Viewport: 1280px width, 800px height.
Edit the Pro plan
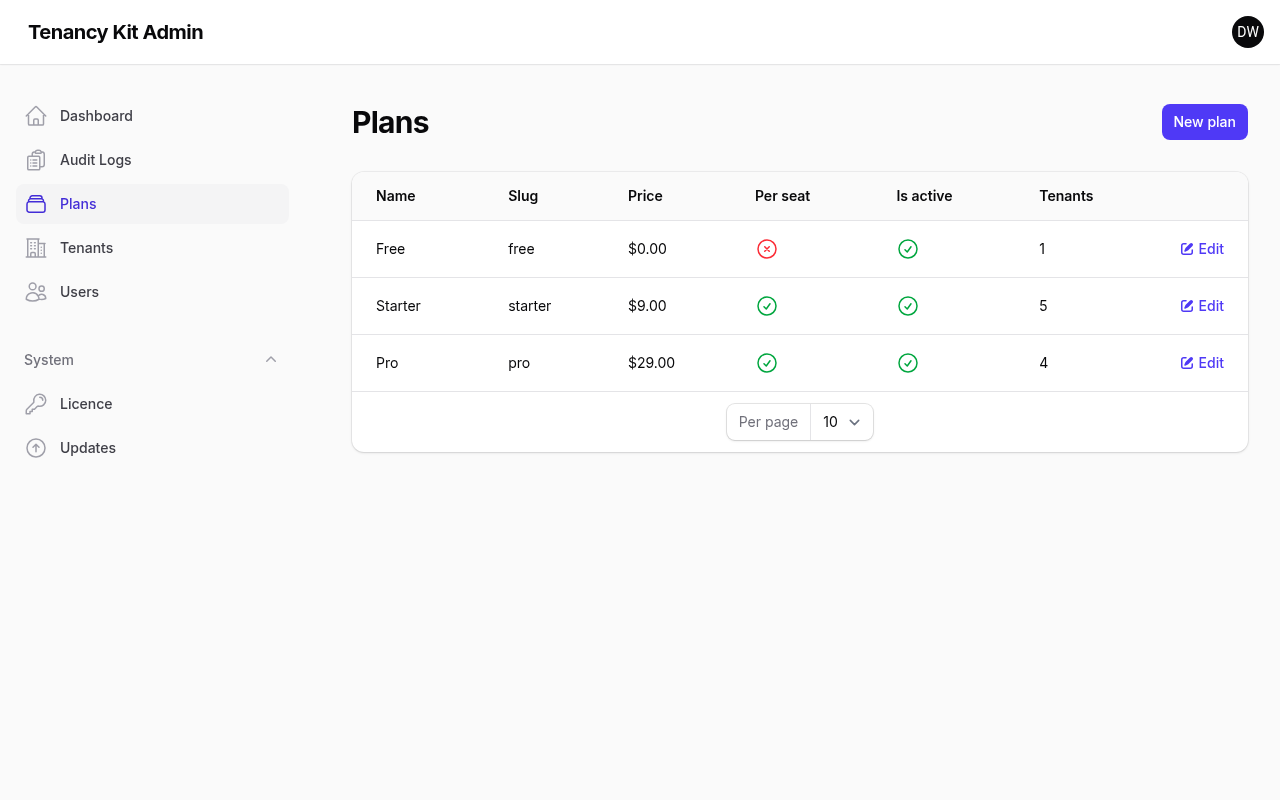tap(1202, 363)
